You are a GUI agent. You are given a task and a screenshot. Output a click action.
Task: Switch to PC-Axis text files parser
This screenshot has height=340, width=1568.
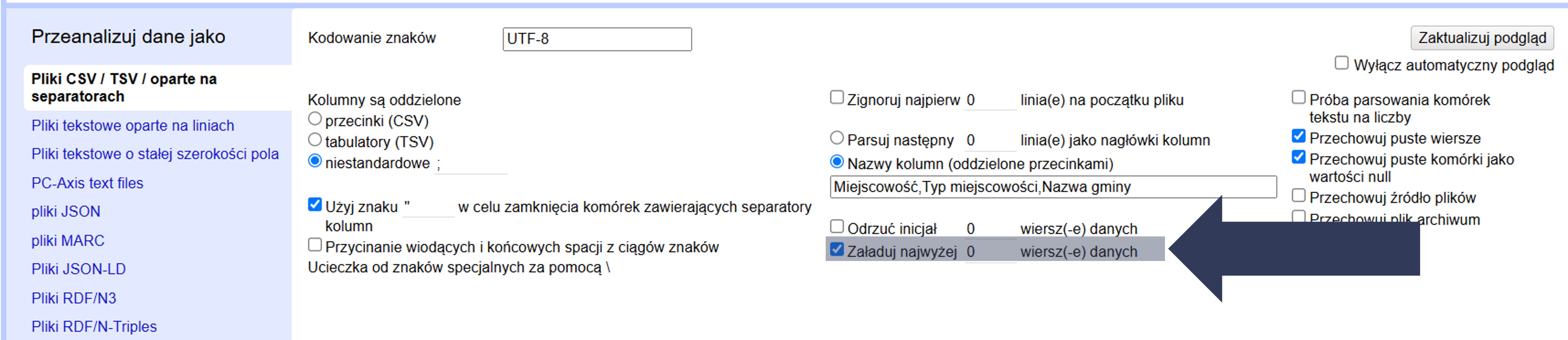[x=87, y=183]
